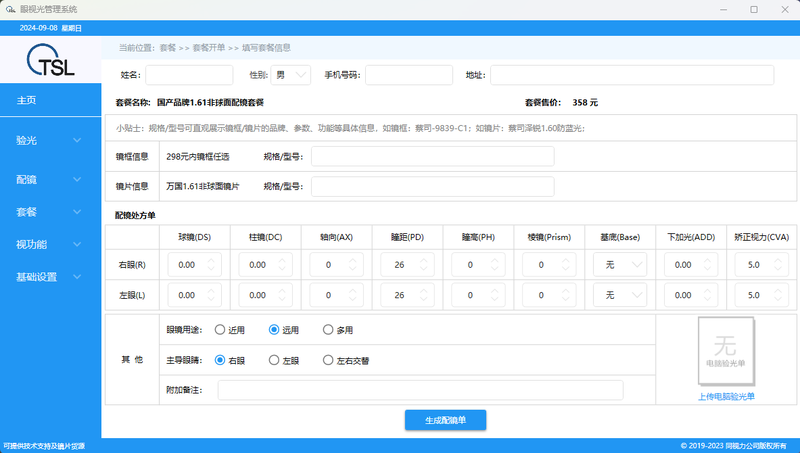The width and height of the screenshot is (800, 453).
Task: Choose 左右交替 dominant eye option
Action: [x=328, y=360]
